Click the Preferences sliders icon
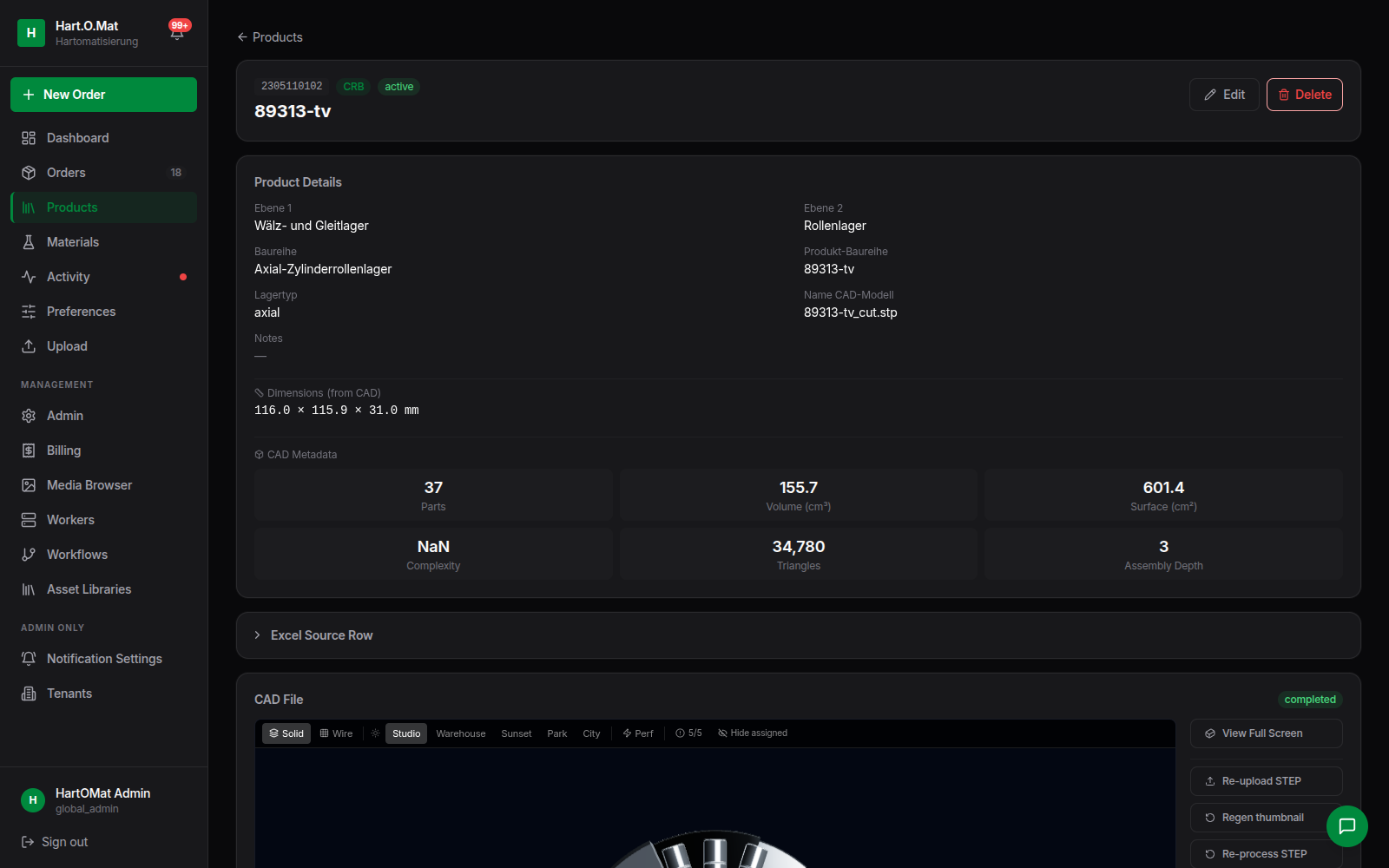Screen dimensions: 1389x868 point(29,312)
